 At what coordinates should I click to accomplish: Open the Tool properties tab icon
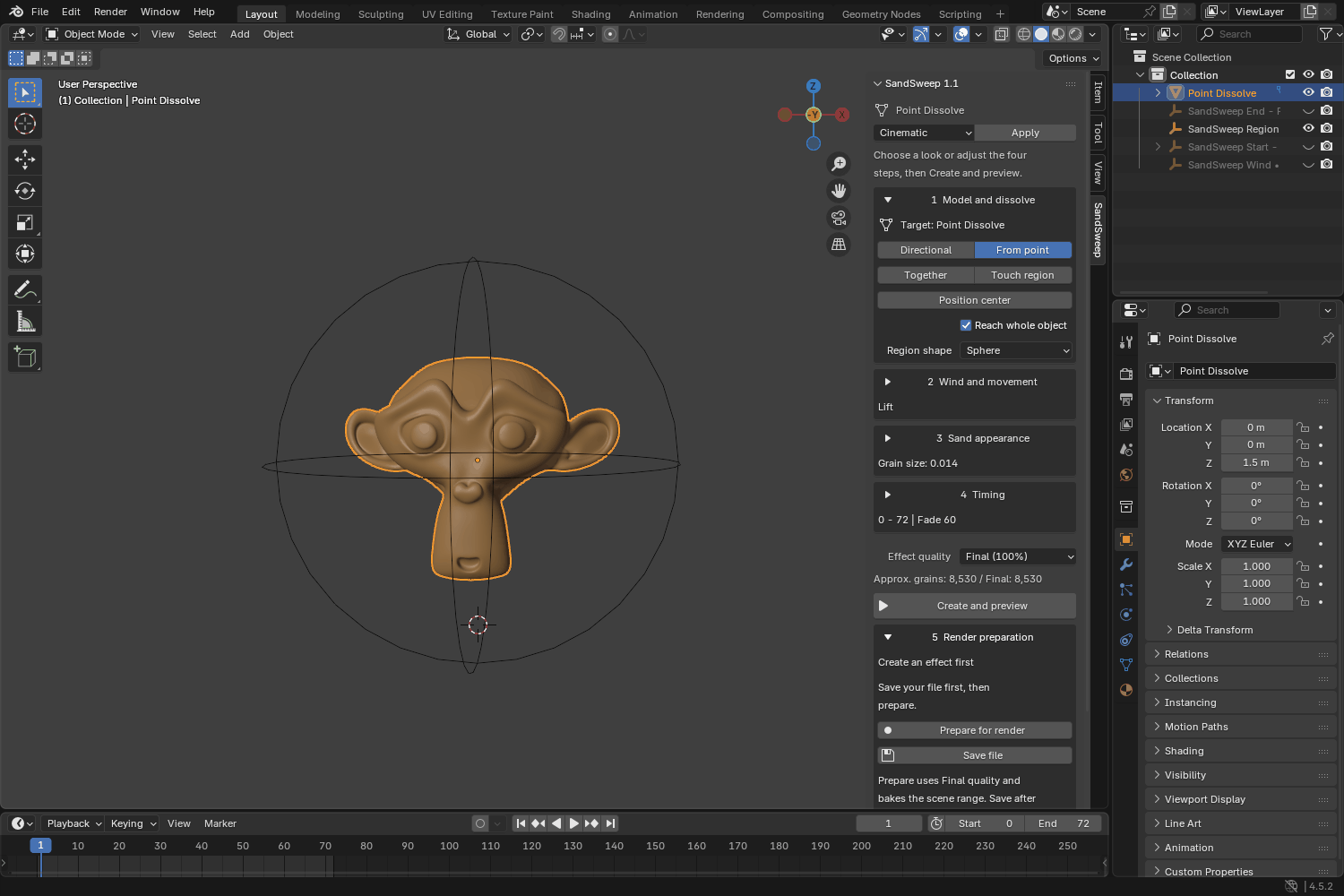click(x=1126, y=342)
